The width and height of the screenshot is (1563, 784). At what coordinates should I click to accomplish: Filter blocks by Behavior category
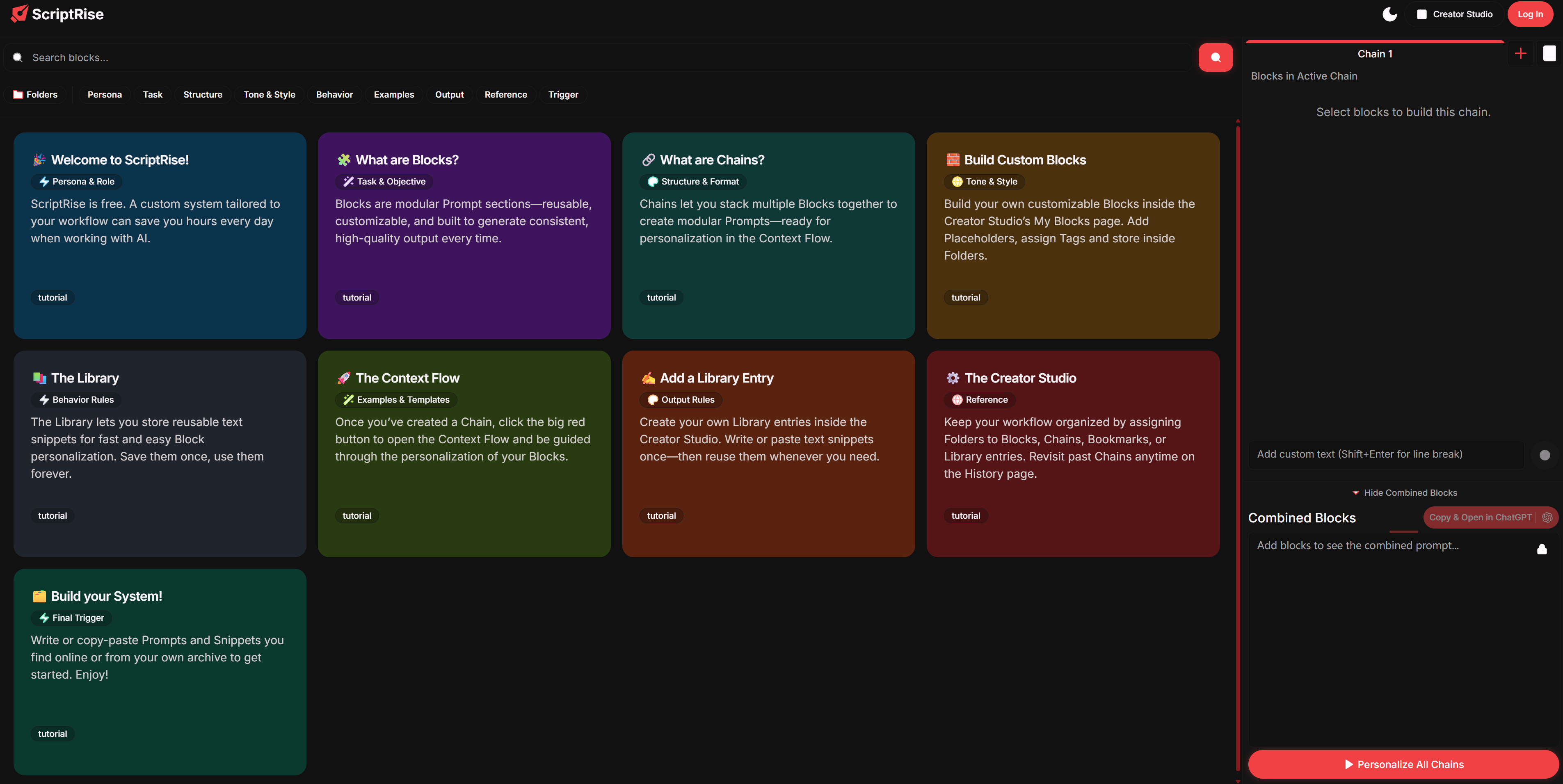[x=334, y=95]
